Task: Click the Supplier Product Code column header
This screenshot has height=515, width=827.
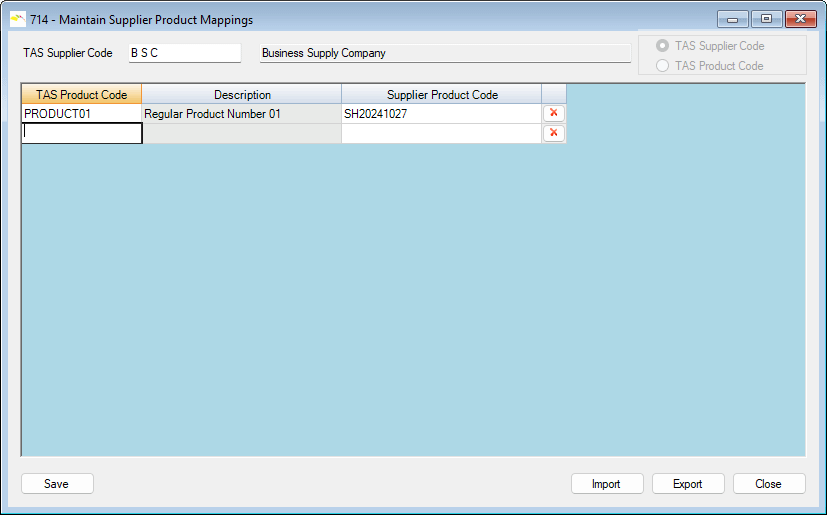Action: pyautogui.click(x=441, y=94)
